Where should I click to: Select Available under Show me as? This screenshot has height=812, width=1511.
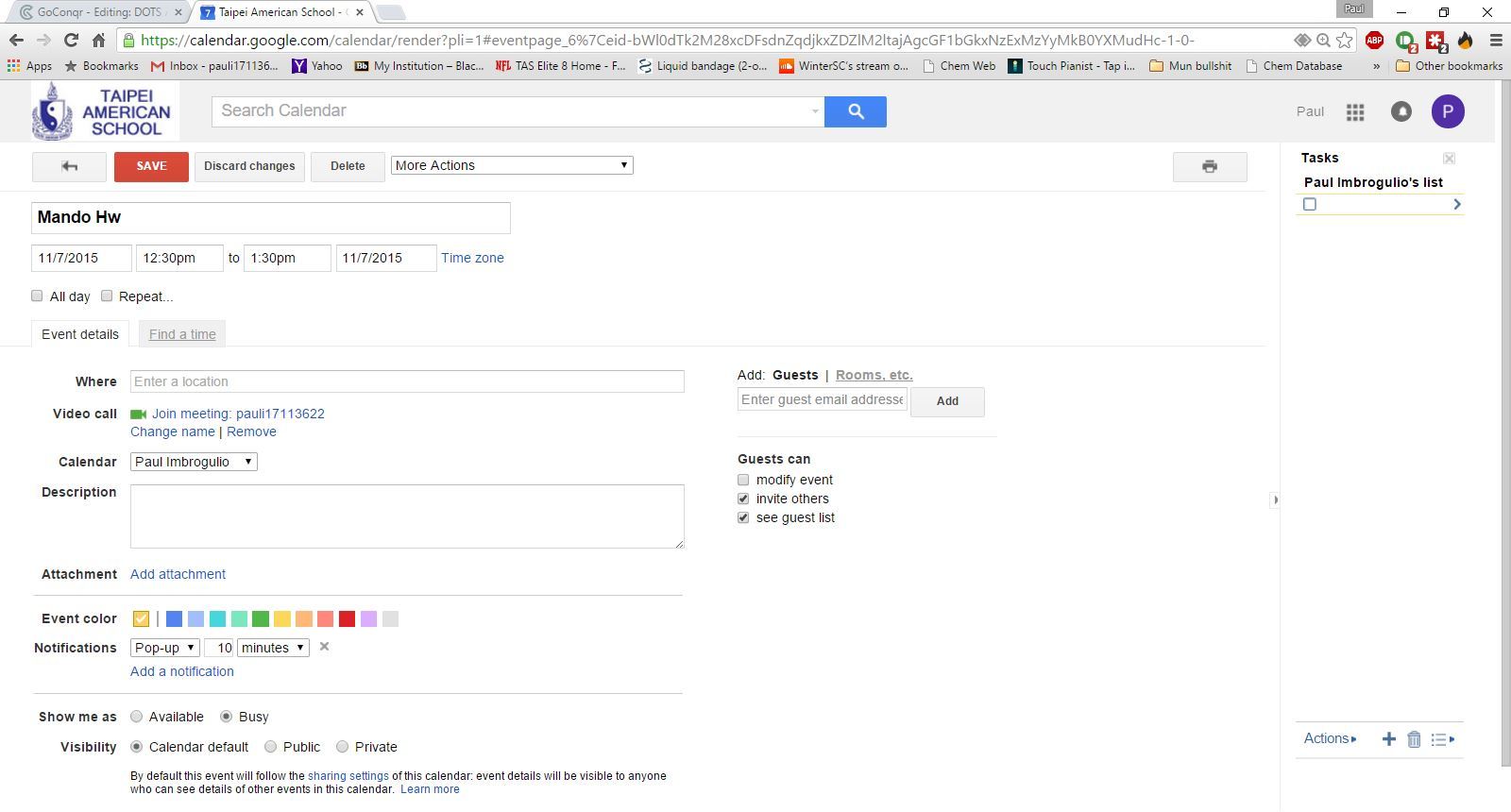pos(137,717)
